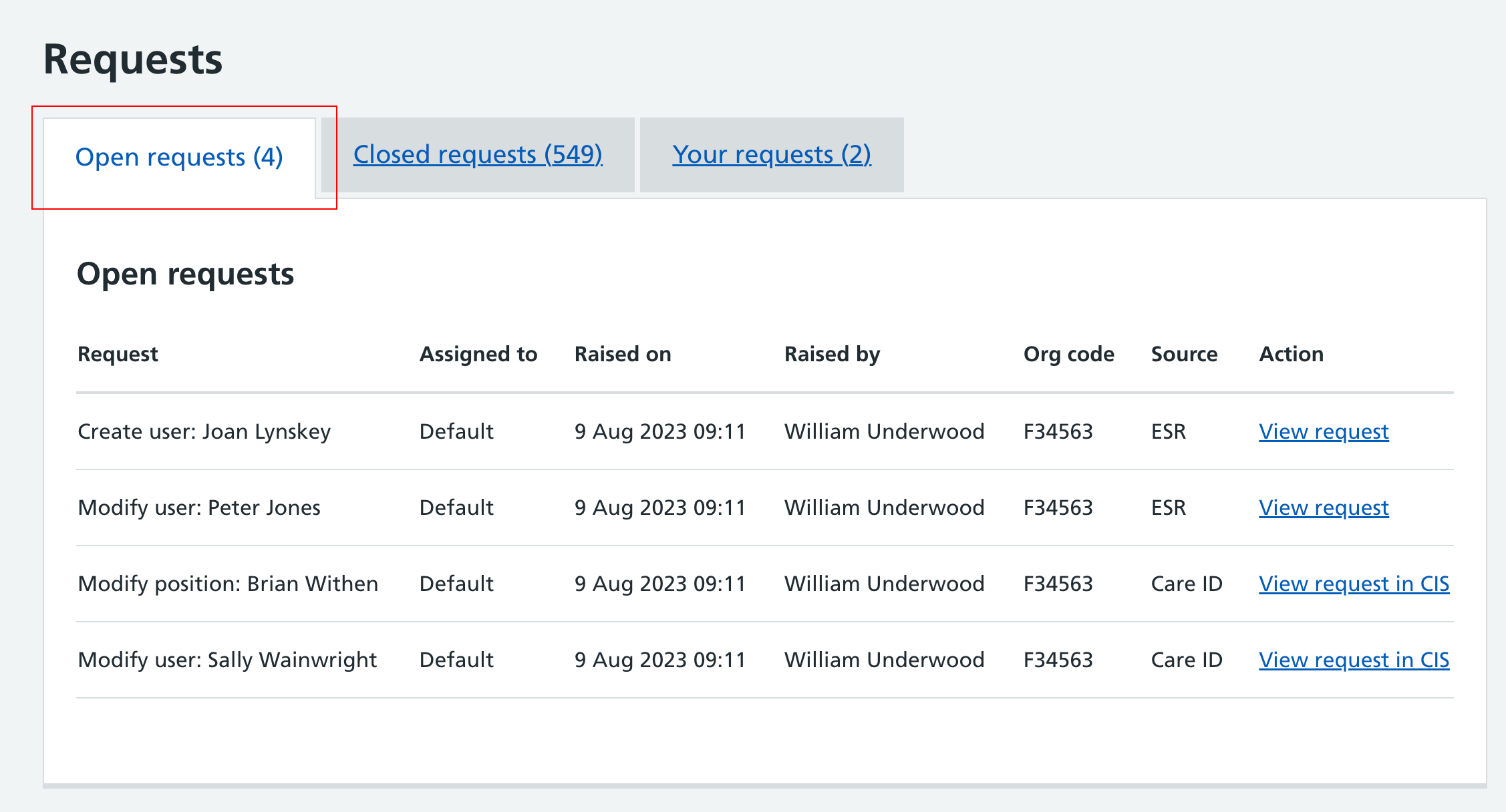Click the 'Modify position: Brian Withen' cell
Image resolution: width=1506 pixels, height=812 pixels.
tap(228, 584)
